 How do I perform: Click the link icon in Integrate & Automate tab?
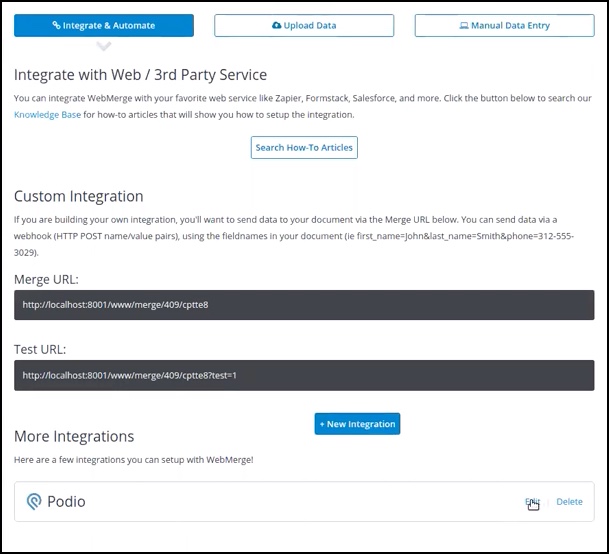pyautogui.click(x=57, y=26)
